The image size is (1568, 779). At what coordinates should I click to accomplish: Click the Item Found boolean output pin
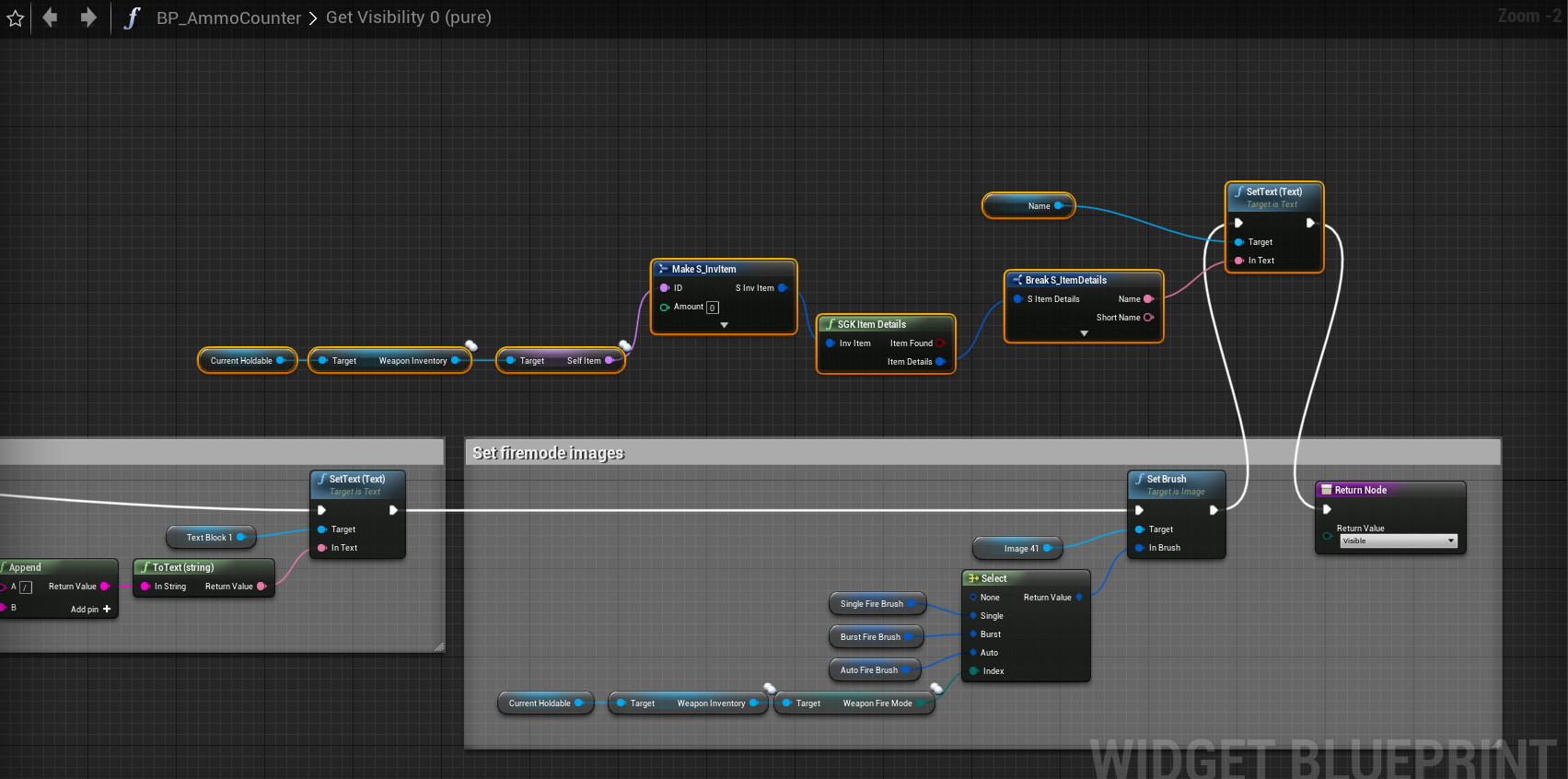tap(940, 343)
